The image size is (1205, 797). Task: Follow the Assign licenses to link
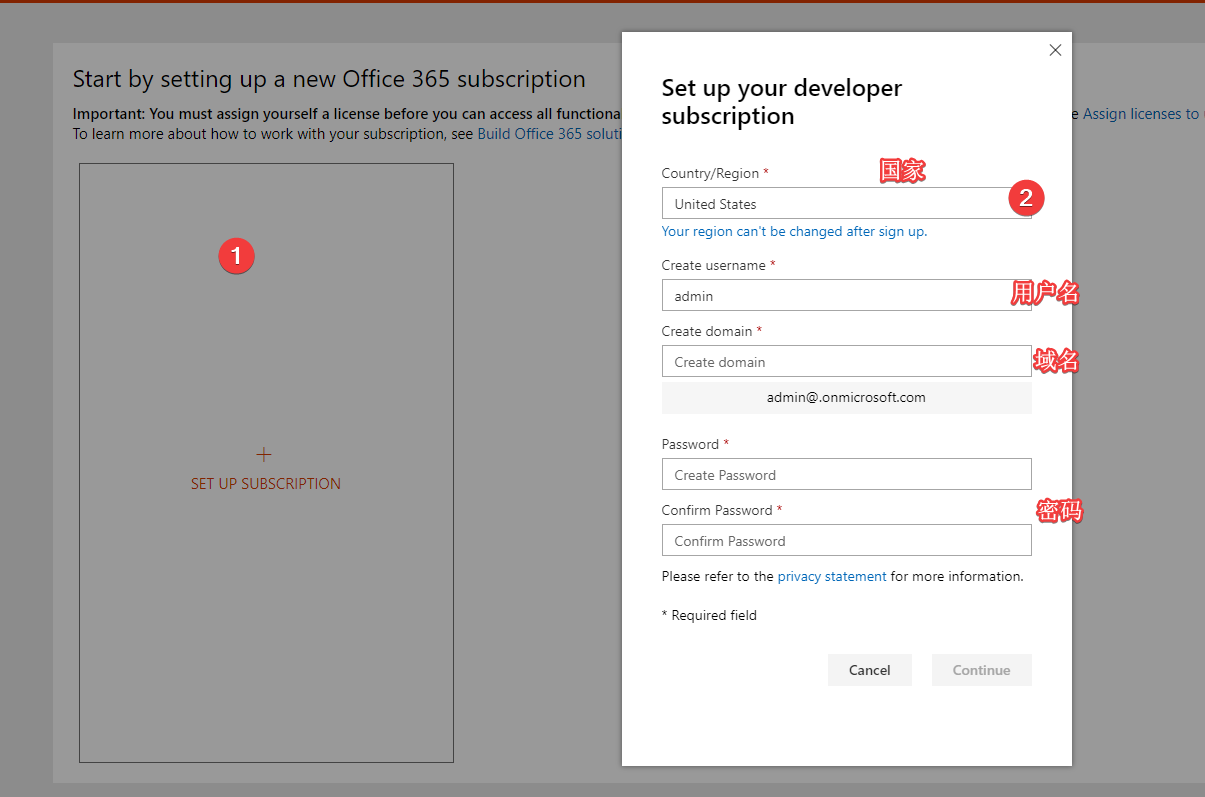click(x=1141, y=114)
